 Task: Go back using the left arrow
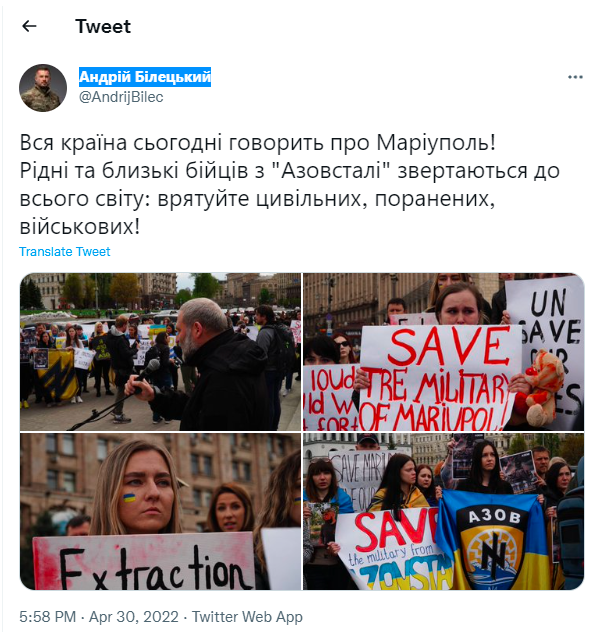click(x=29, y=27)
